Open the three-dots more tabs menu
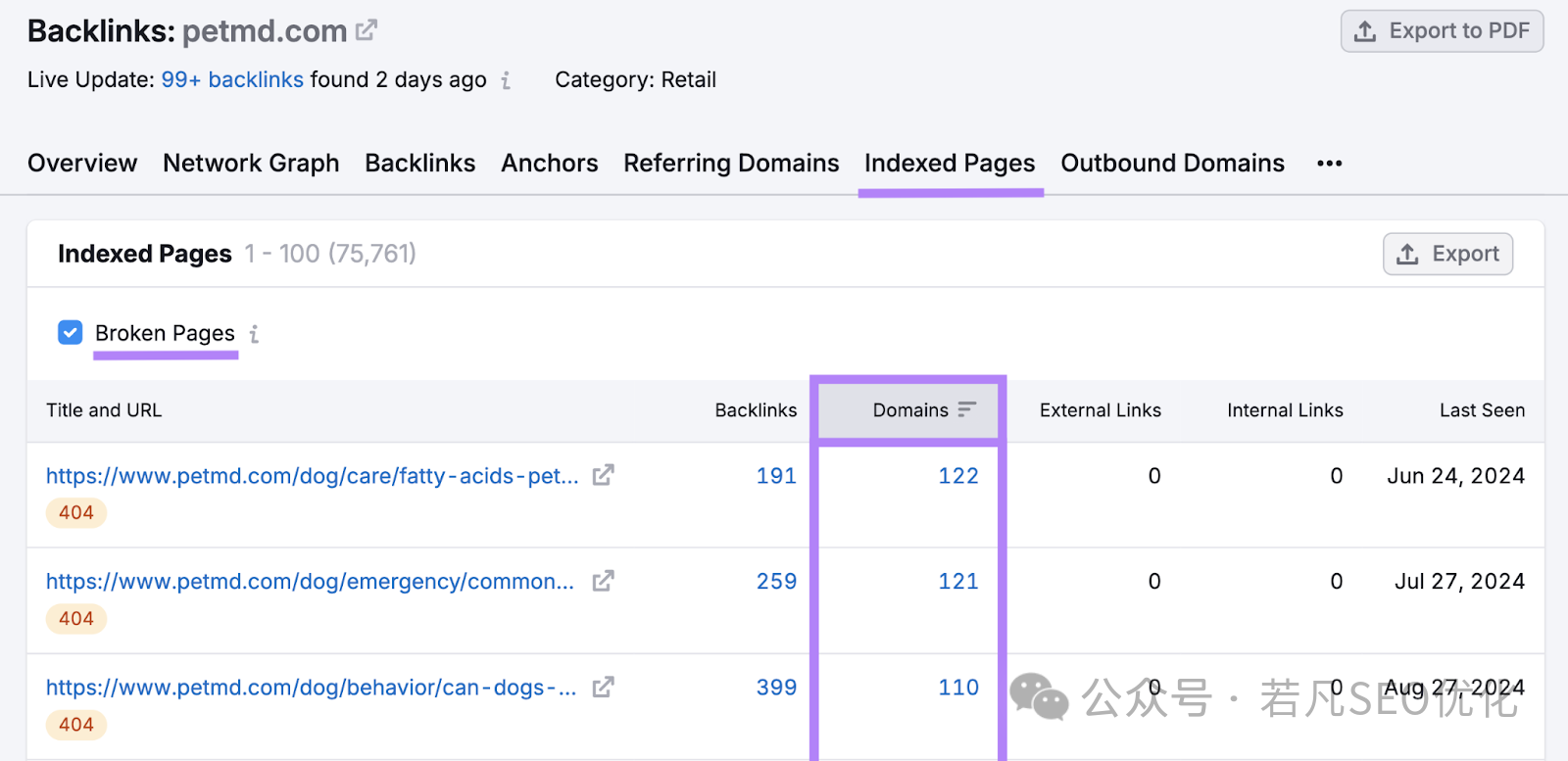This screenshot has height=761, width=1568. click(x=1330, y=164)
